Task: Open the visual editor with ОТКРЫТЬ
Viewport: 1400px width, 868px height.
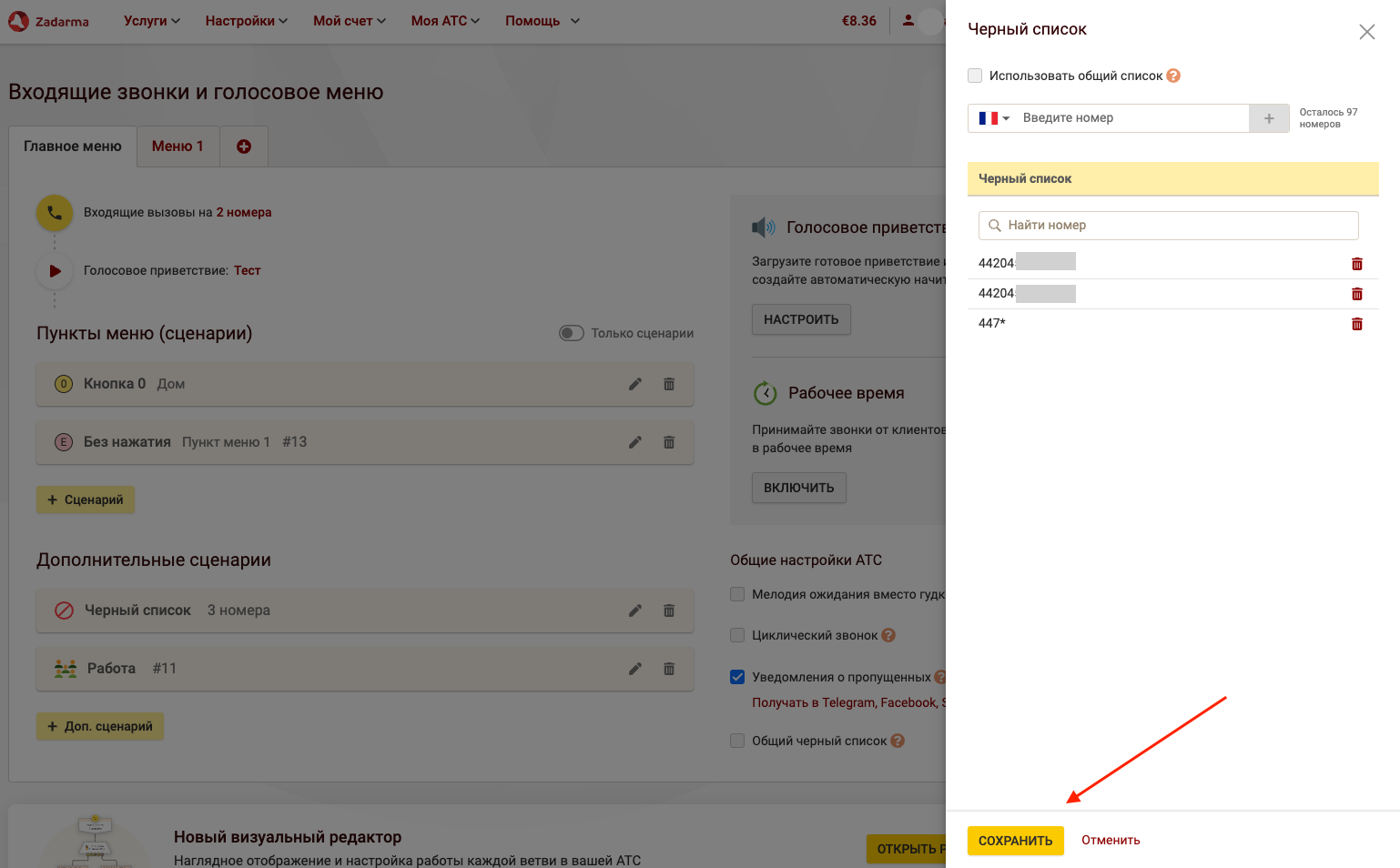Action: click(x=906, y=849)
